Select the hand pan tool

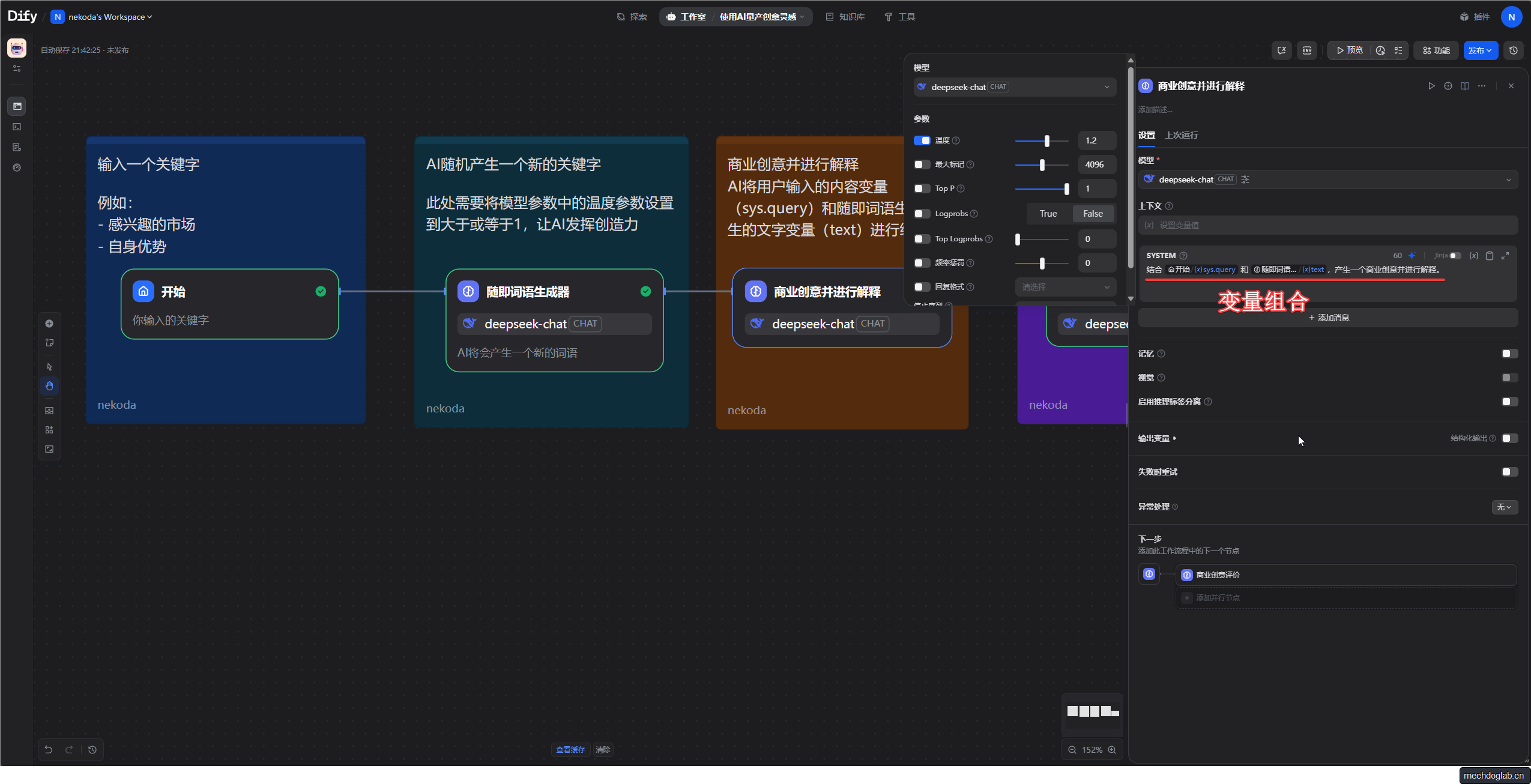point(49,386)
